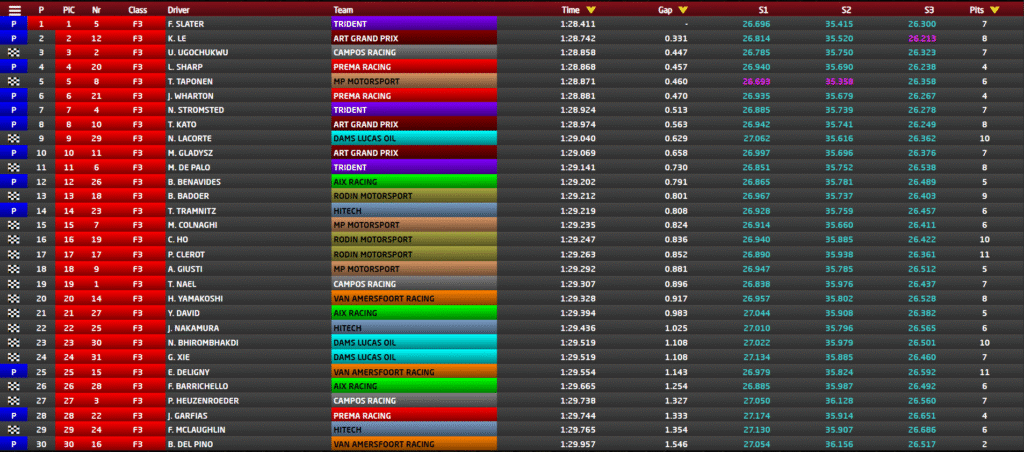Click the blue 'P' icon for E. Deligny
The width and height of the screenshot is (1024, 452).
click(x=14, y=371)
